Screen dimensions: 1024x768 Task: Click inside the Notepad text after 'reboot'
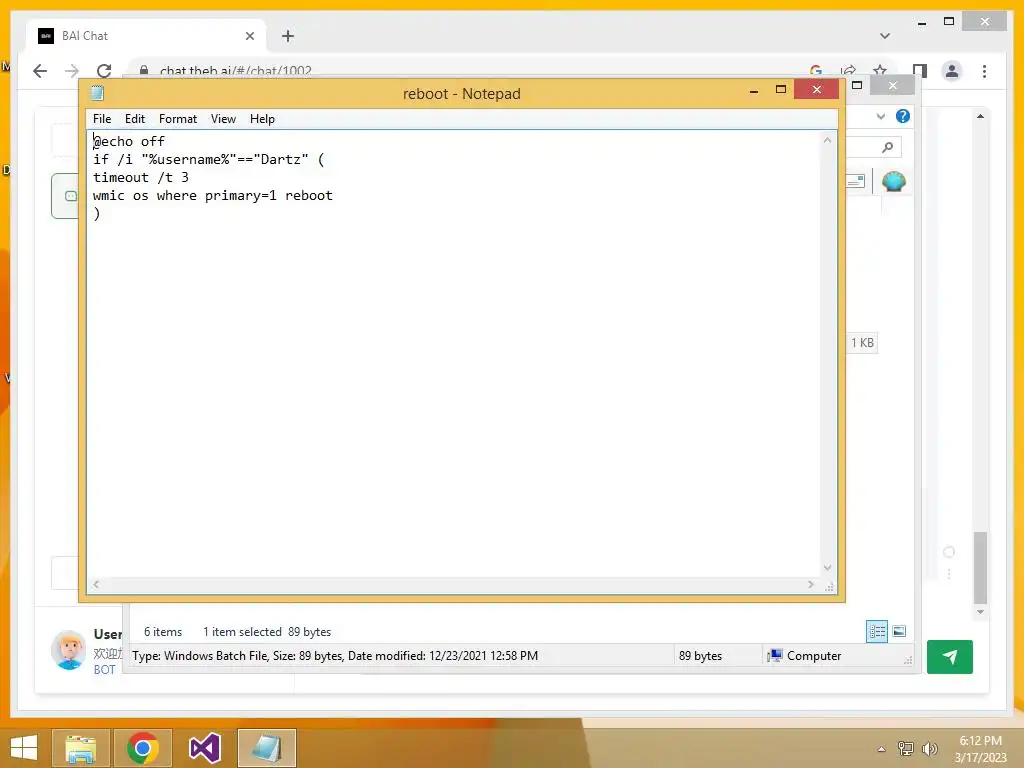[334, 195]
